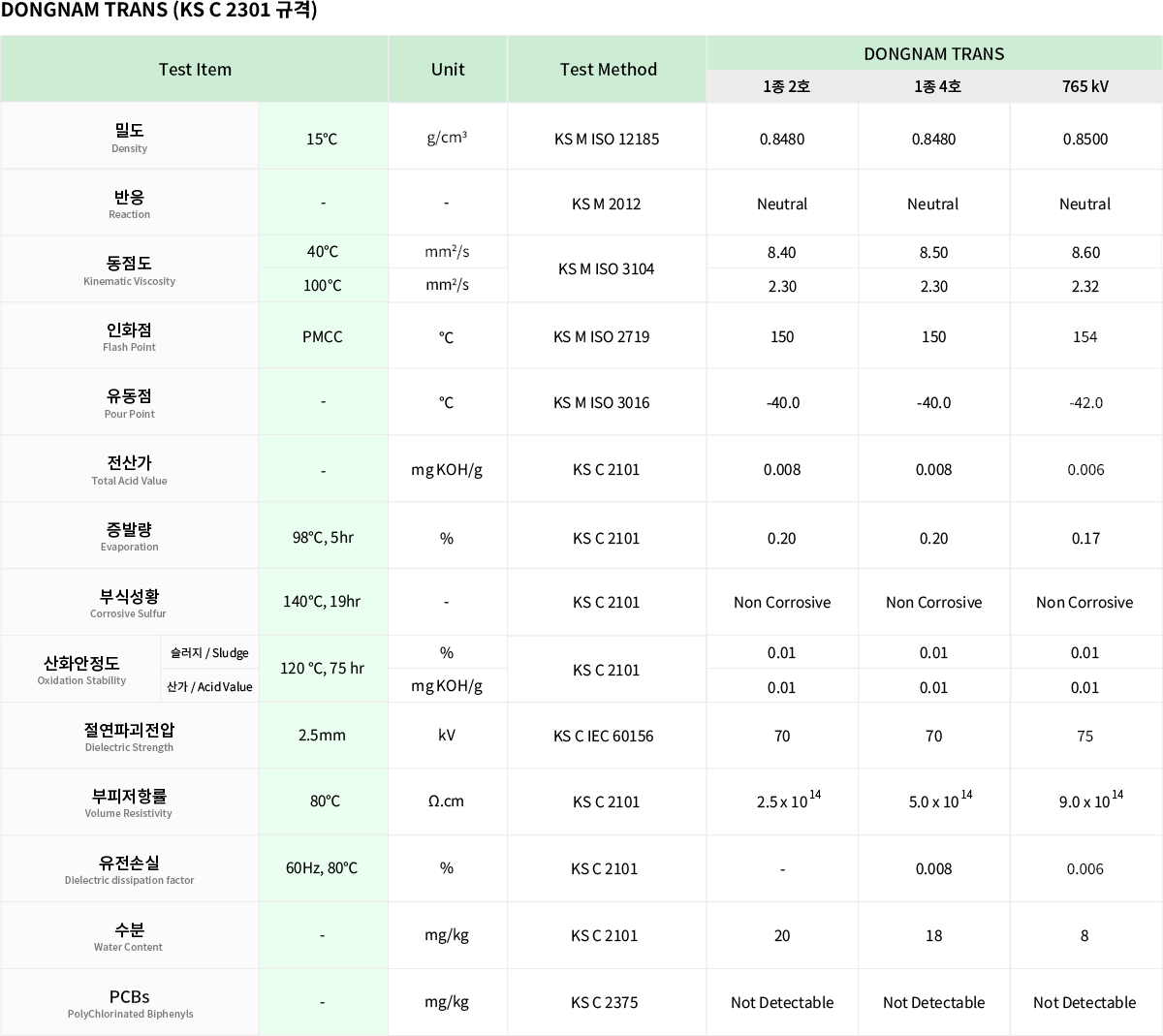This screenshot has height=1036, width=1163.
Task: Select KS M ISO 12185 test method
Action: tap(607, 139)
